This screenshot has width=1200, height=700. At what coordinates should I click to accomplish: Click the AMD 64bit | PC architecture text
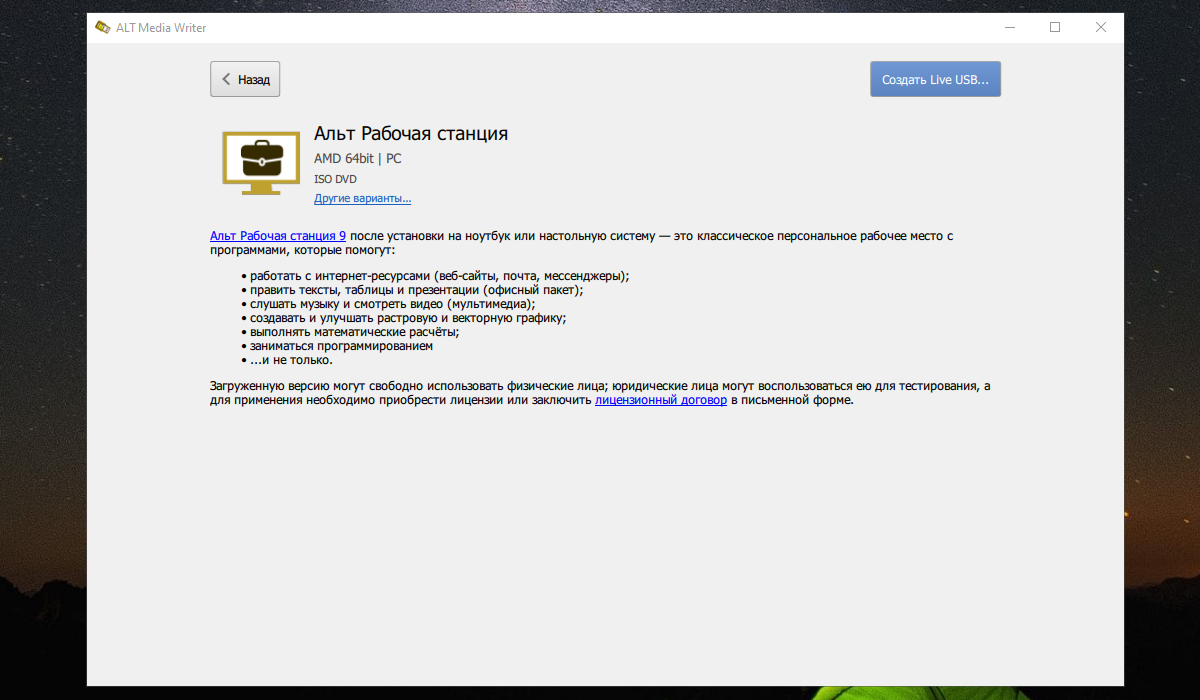click(x=357, y=159)
